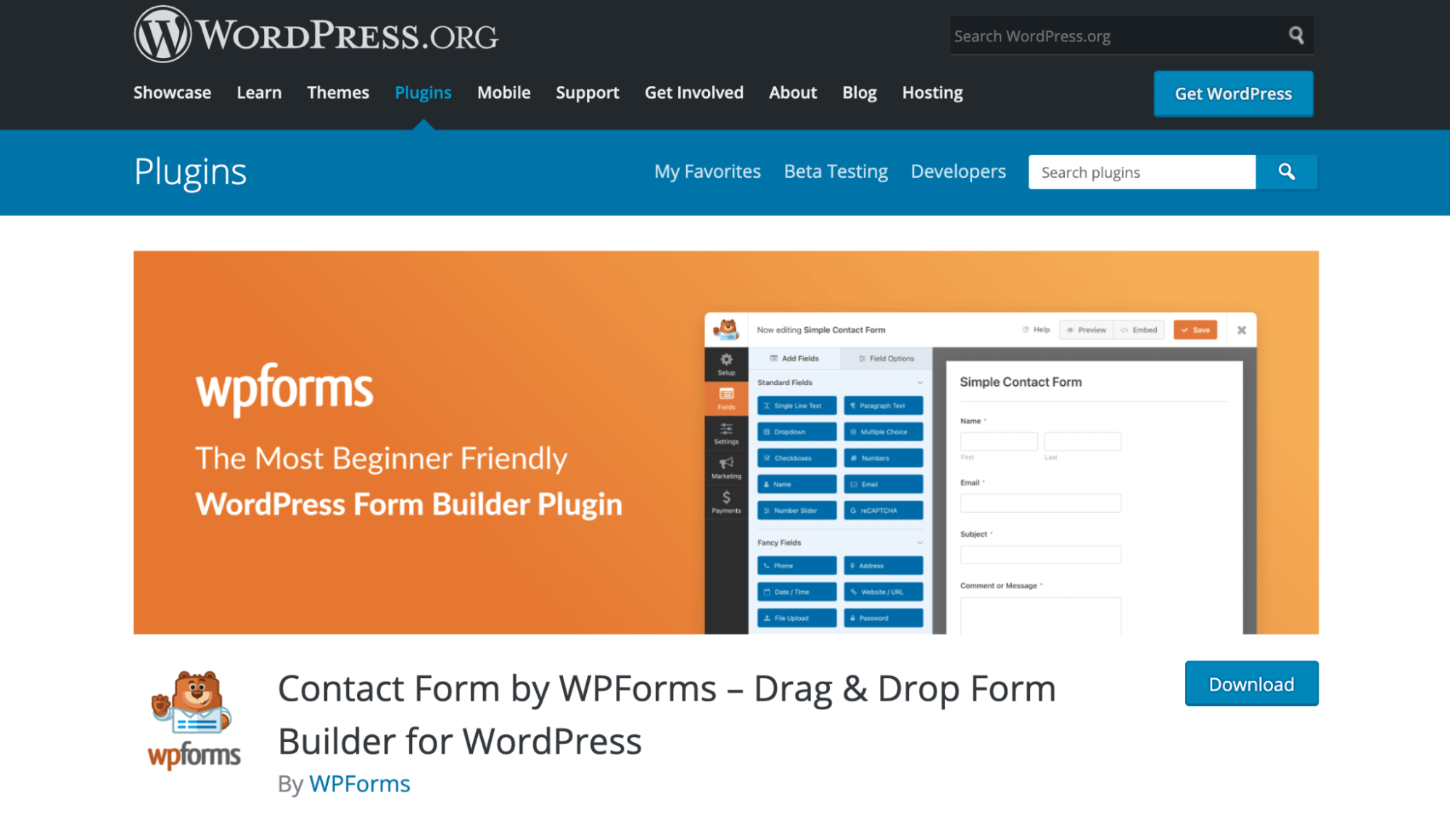
Task: Click the Download button
Action: click(1251, 683)
